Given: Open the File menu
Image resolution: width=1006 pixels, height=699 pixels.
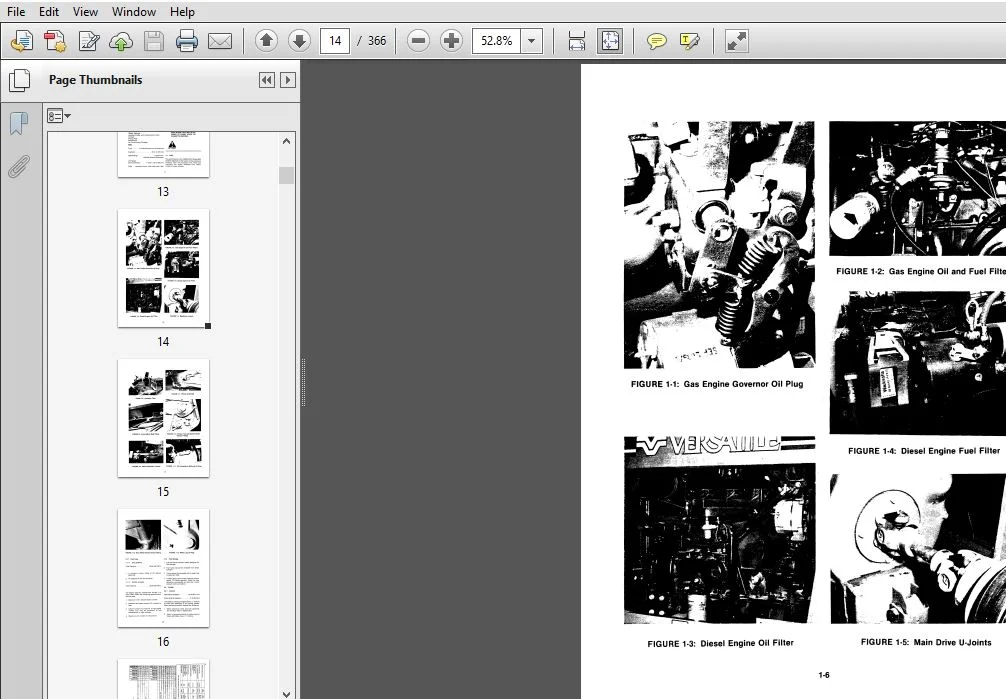Looking at the screenshot, I should click(16, 12).
